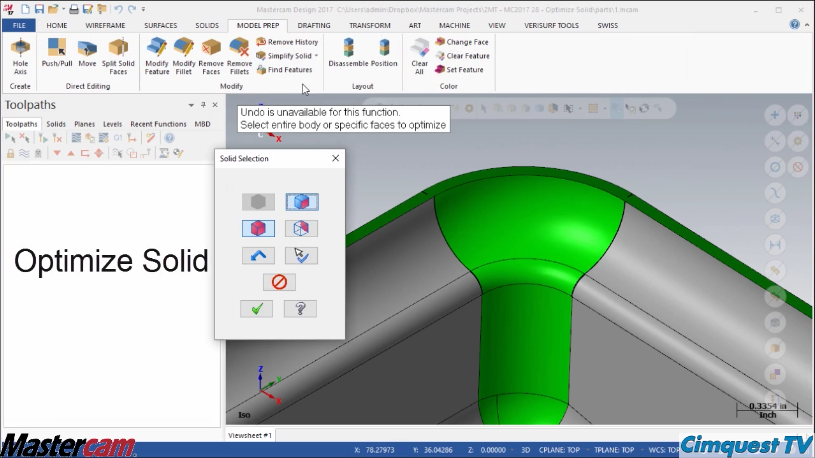Toggle the Face selection button in Solid Selection

tap(302, 202)
